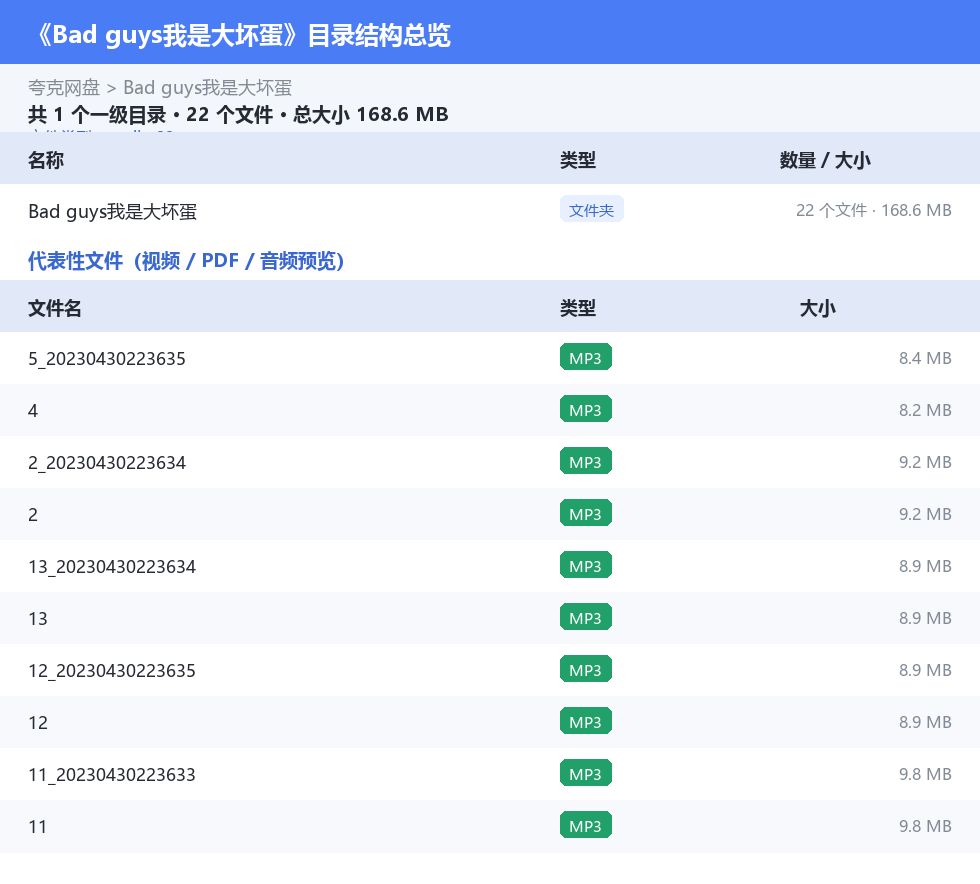
Task: Click the MP3 badge for 2_20230430223634
Action: (x=586, y=461)
